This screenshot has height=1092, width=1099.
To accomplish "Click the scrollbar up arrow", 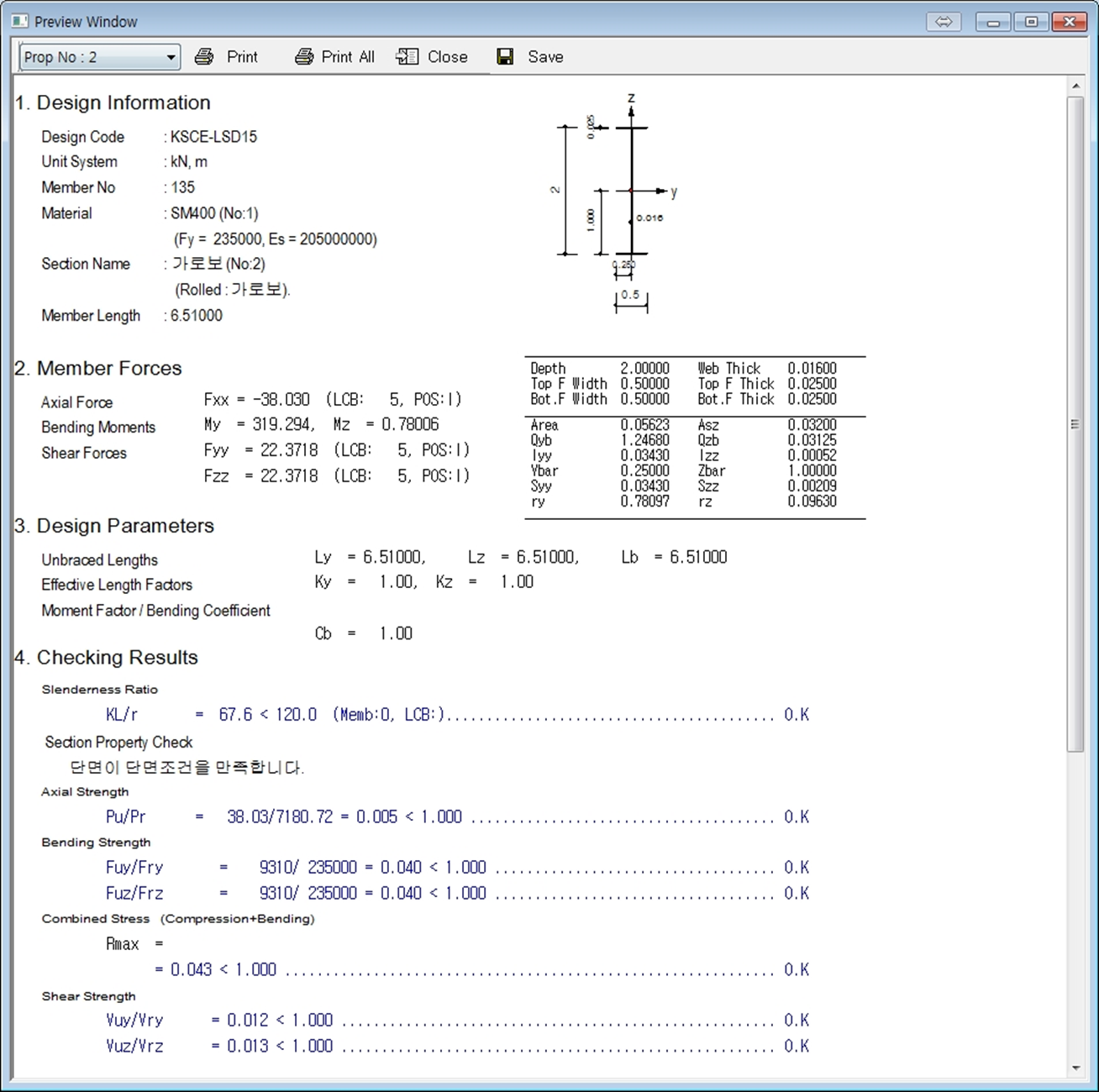I will click(1075, 86).
